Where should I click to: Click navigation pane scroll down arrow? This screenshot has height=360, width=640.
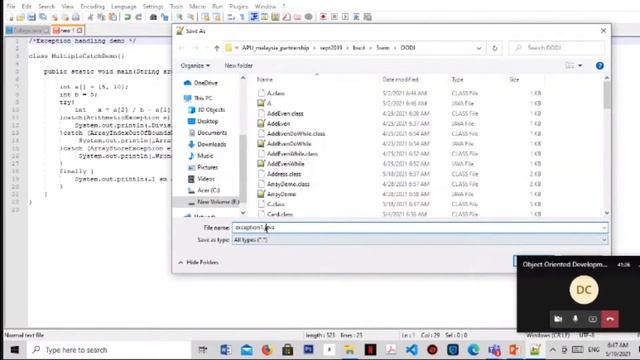(243, 213)
